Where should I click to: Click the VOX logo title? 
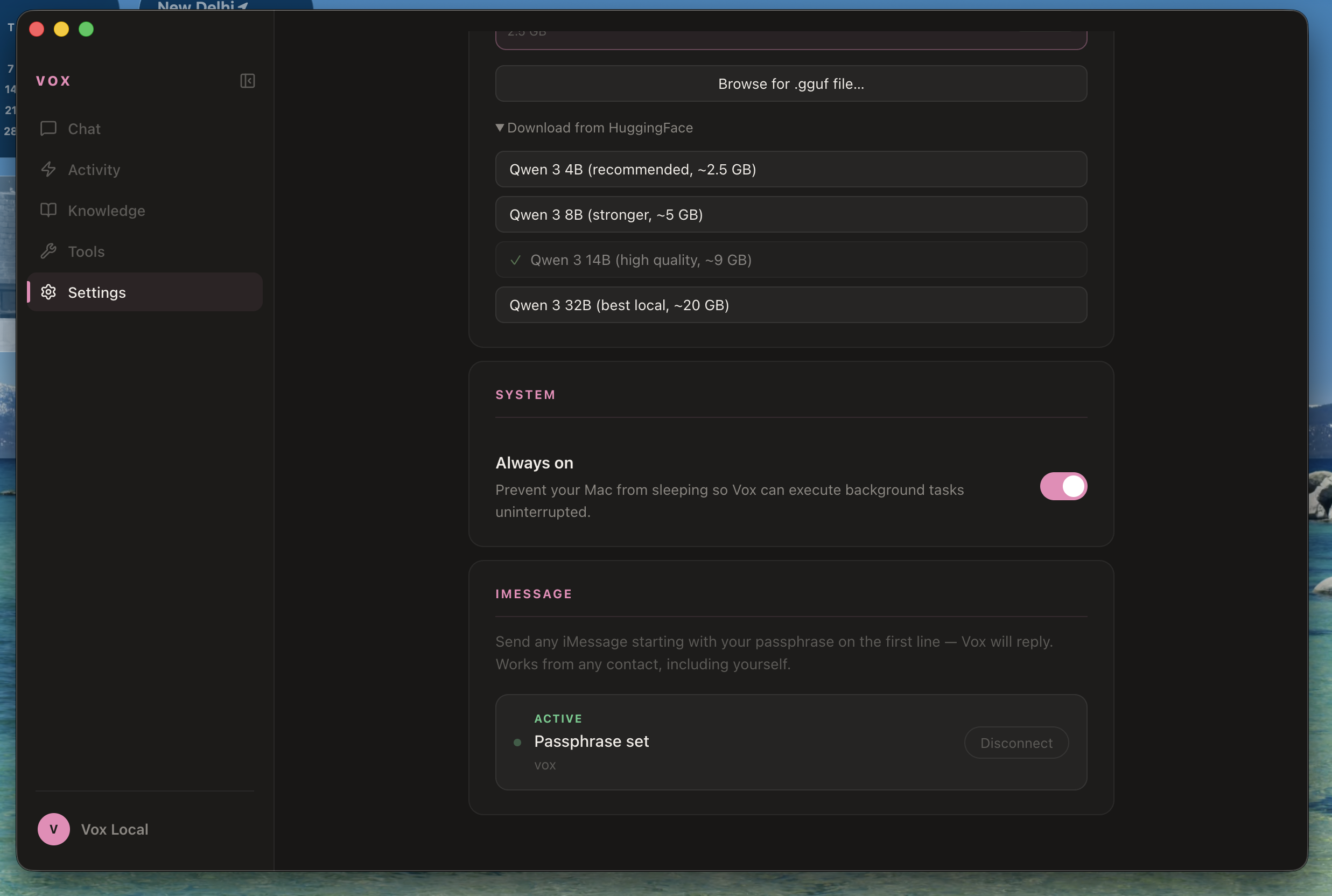pos(53,81)
